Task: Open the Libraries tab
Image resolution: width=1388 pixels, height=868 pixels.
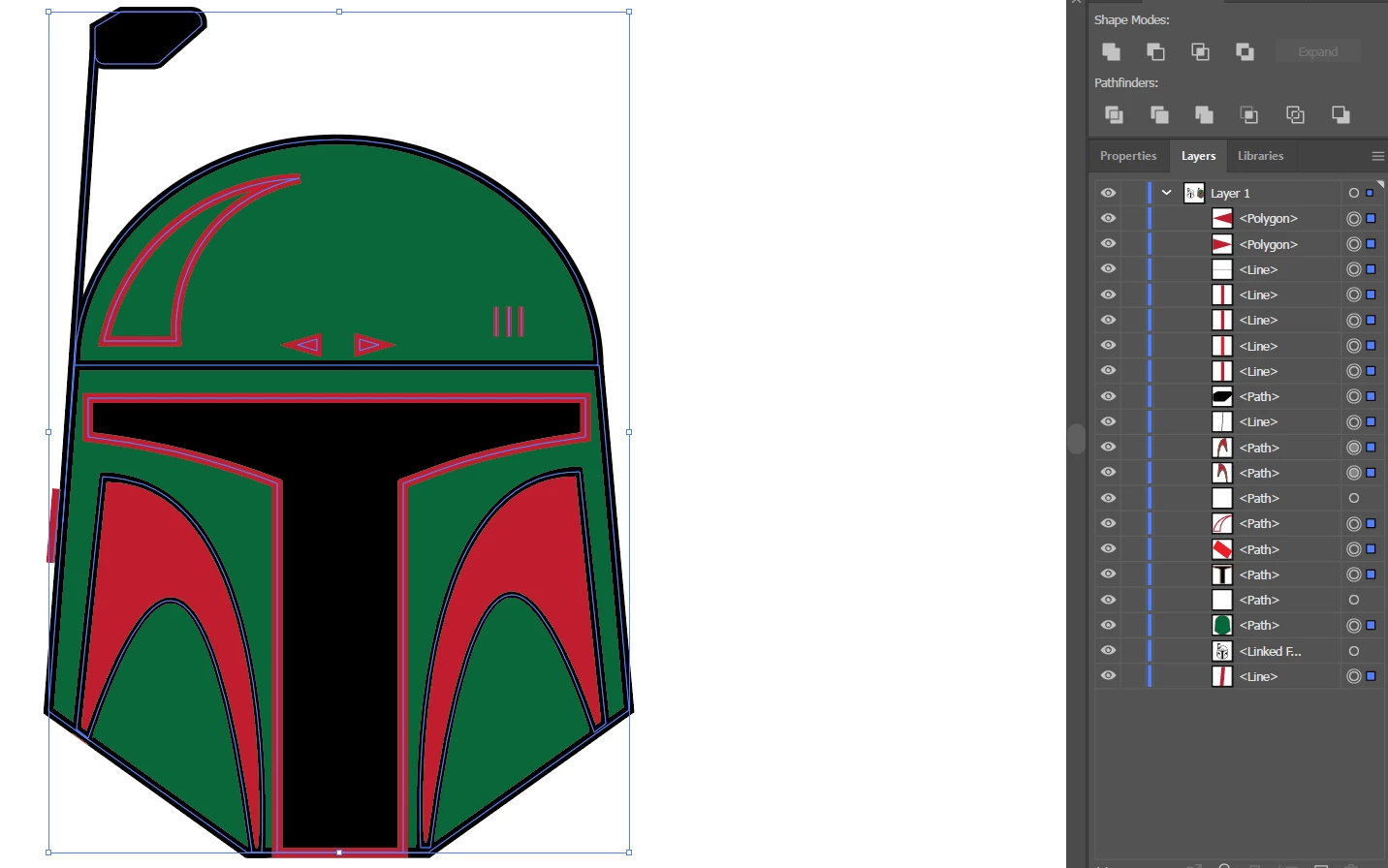Action: 1260,156
